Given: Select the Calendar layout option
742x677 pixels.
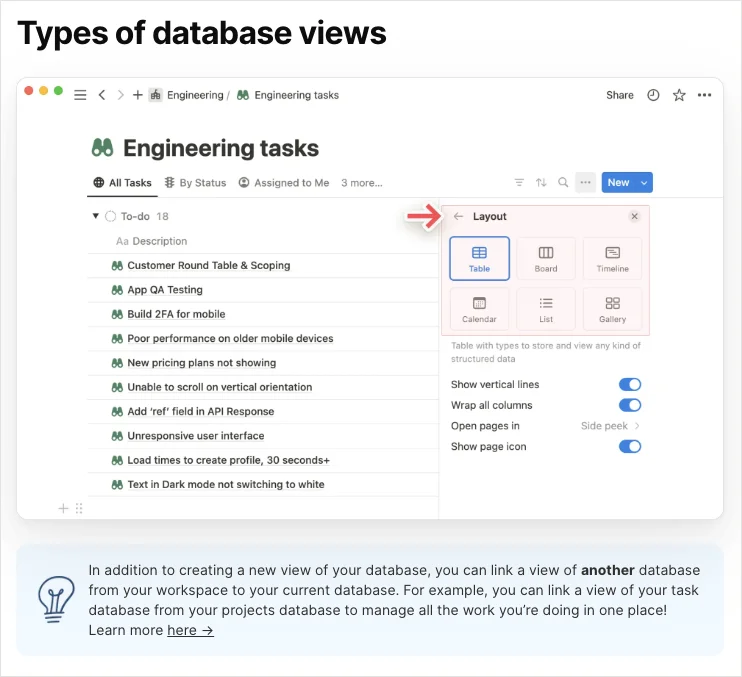Looking at the screenshot, I should [x=479, y=309].
